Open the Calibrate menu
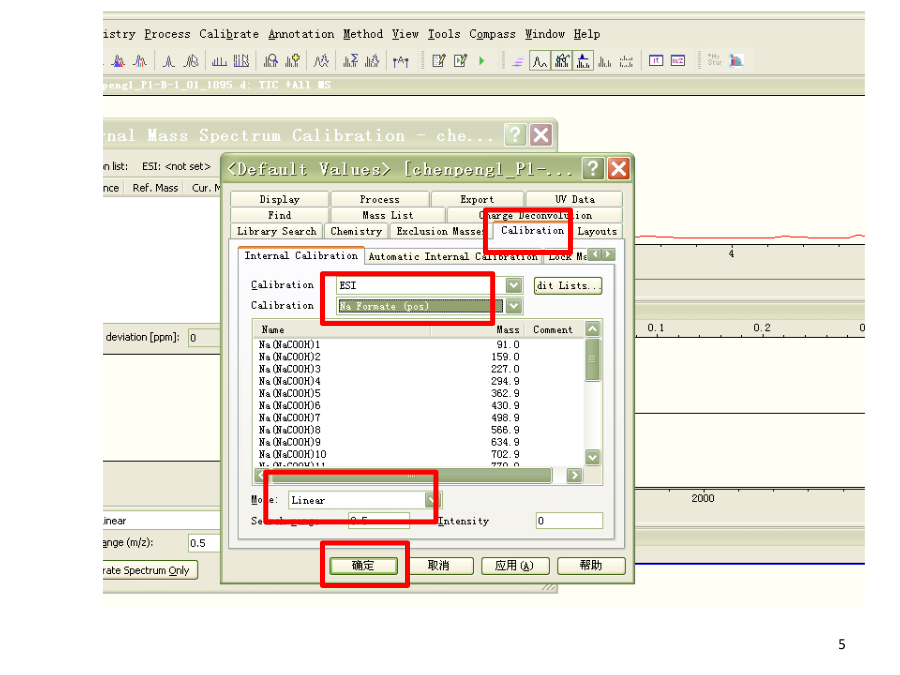The height and width of the screenshot is (675, 900). click(x=229, y=34)
